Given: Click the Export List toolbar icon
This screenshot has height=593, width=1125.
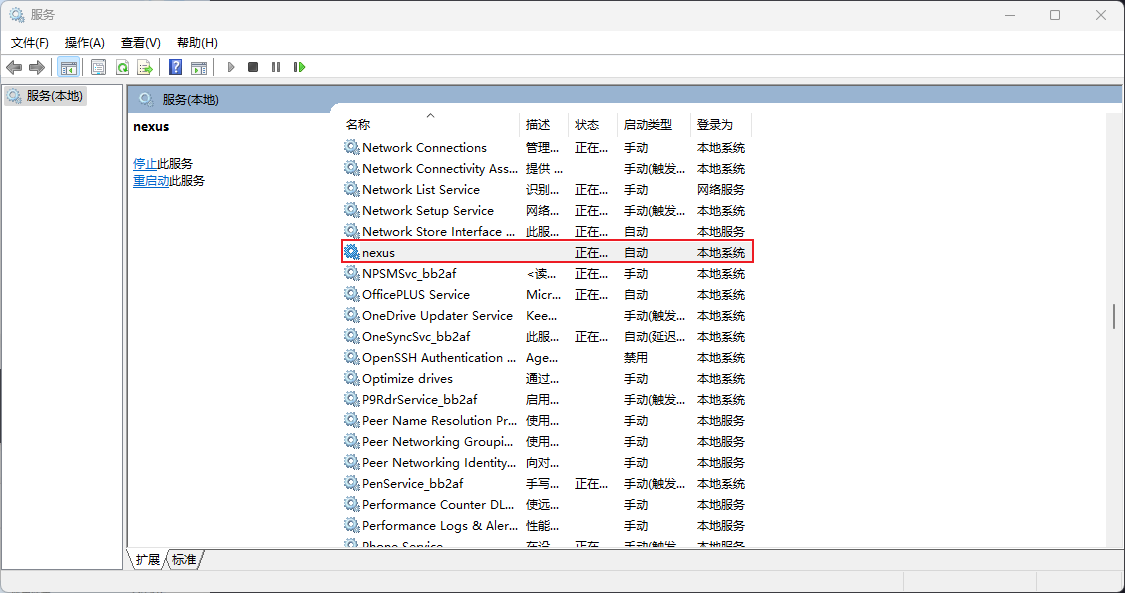Looking at the screenshot, I should (x=145, y=67).
